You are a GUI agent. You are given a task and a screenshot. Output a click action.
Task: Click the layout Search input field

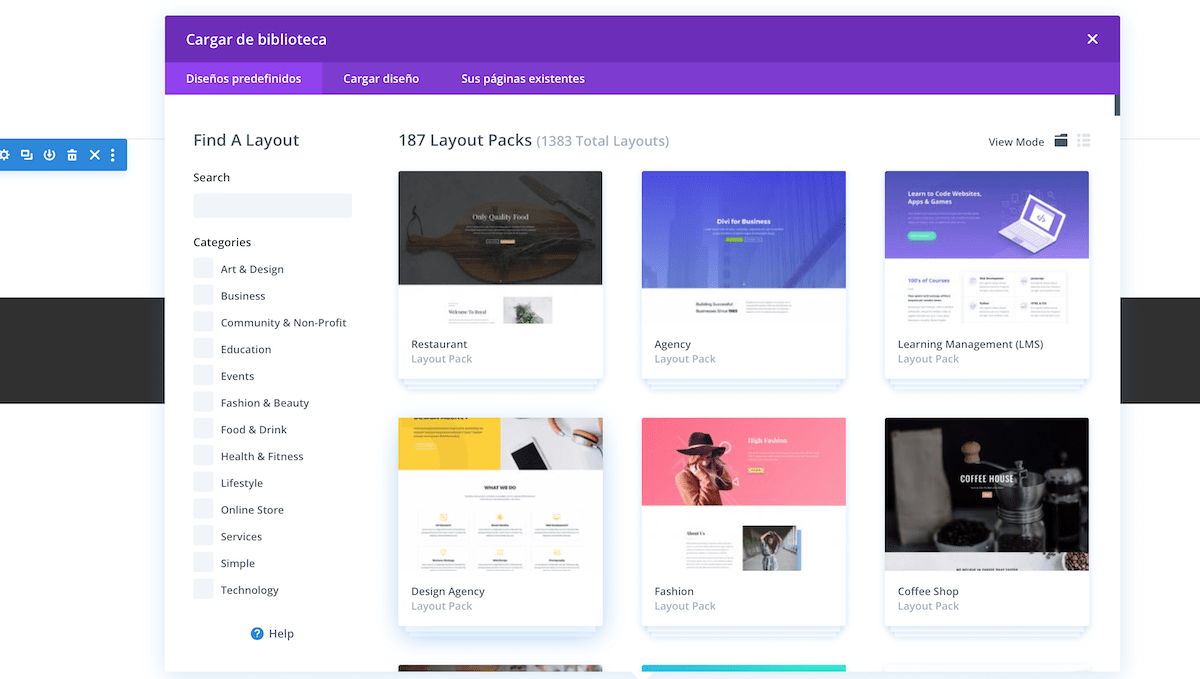pos(272,206)
